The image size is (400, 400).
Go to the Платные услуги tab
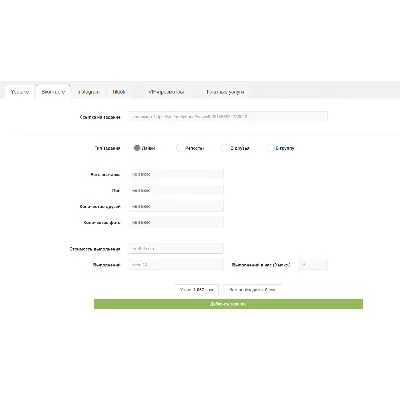coord(225,92)
